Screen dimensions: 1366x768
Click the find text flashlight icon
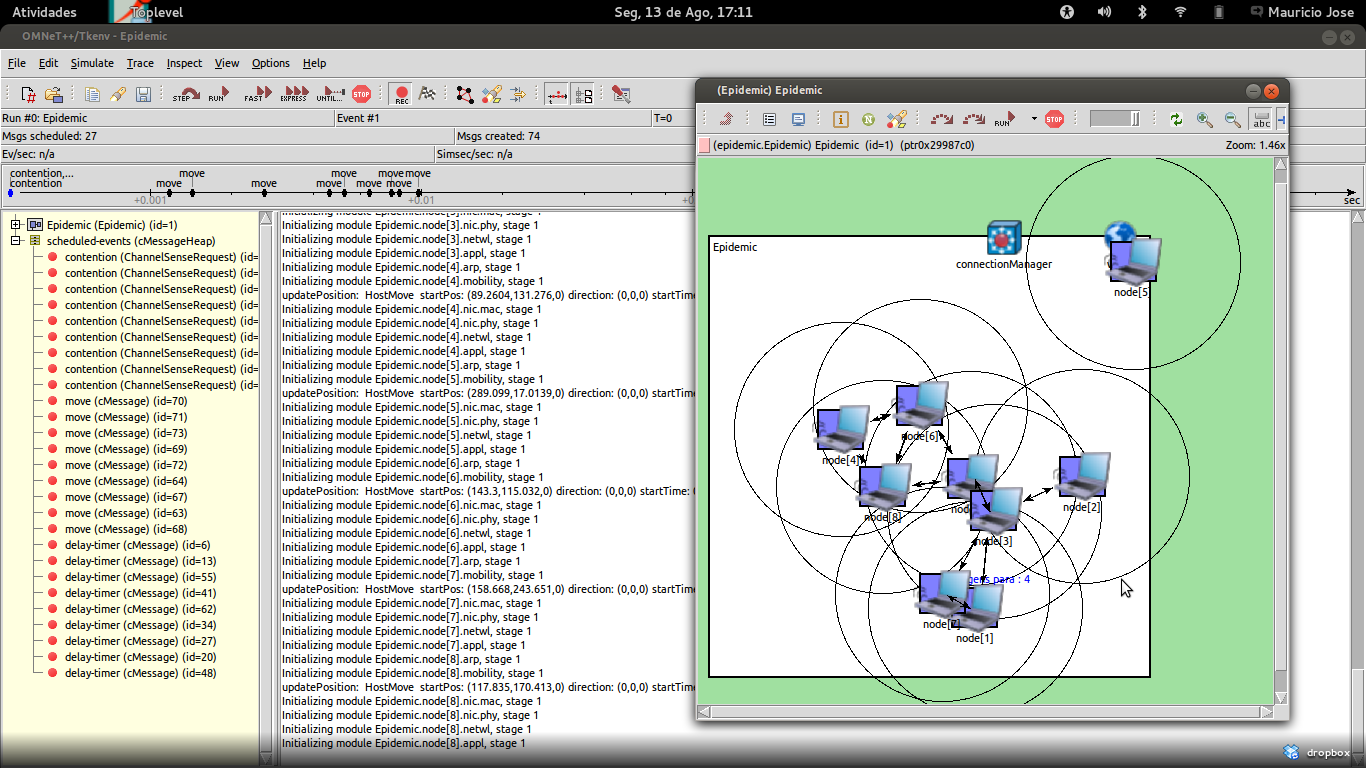pos(118,94)
